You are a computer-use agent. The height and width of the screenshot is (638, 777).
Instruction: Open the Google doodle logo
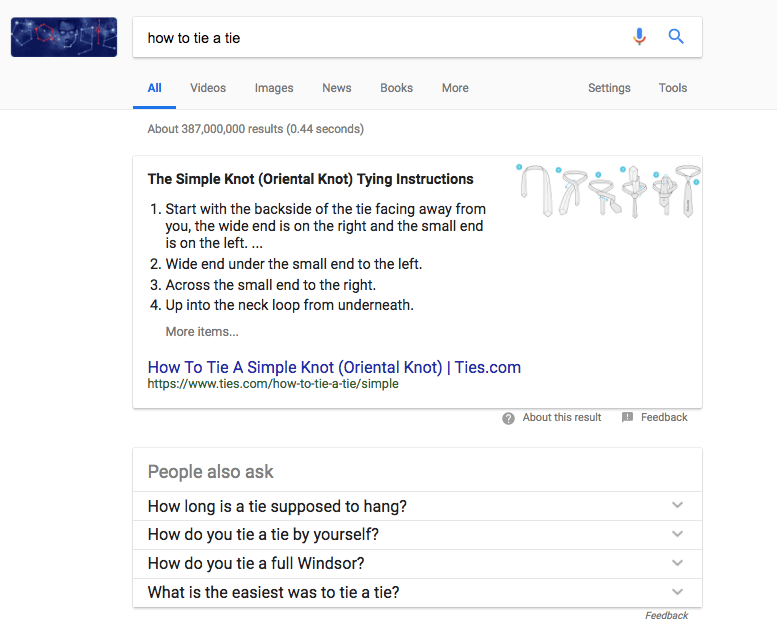tap(63, 37)
